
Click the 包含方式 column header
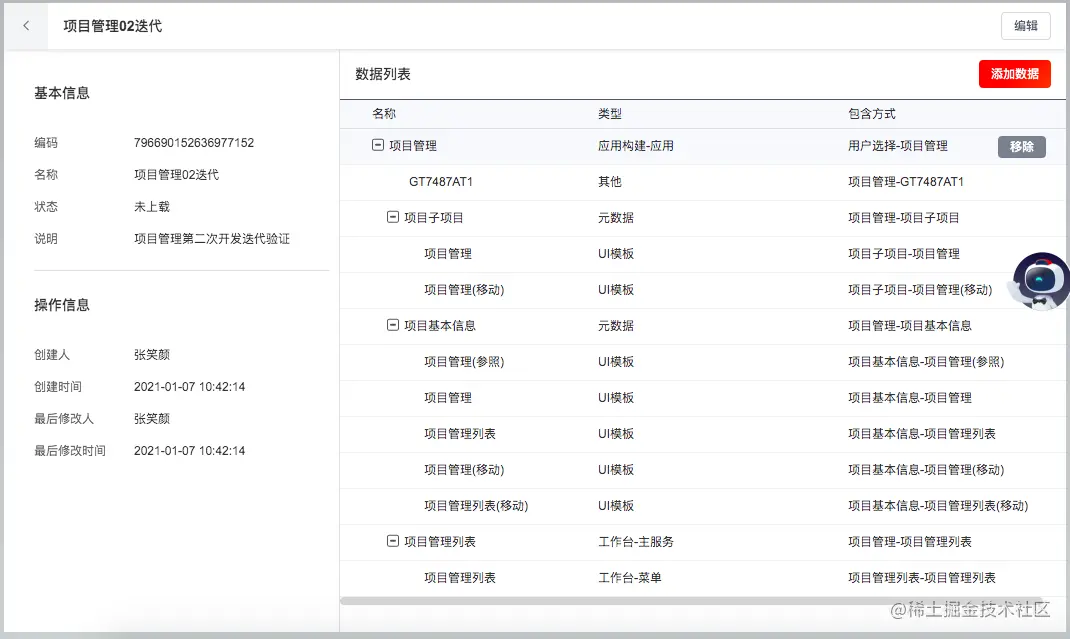[x=862, y=114]
